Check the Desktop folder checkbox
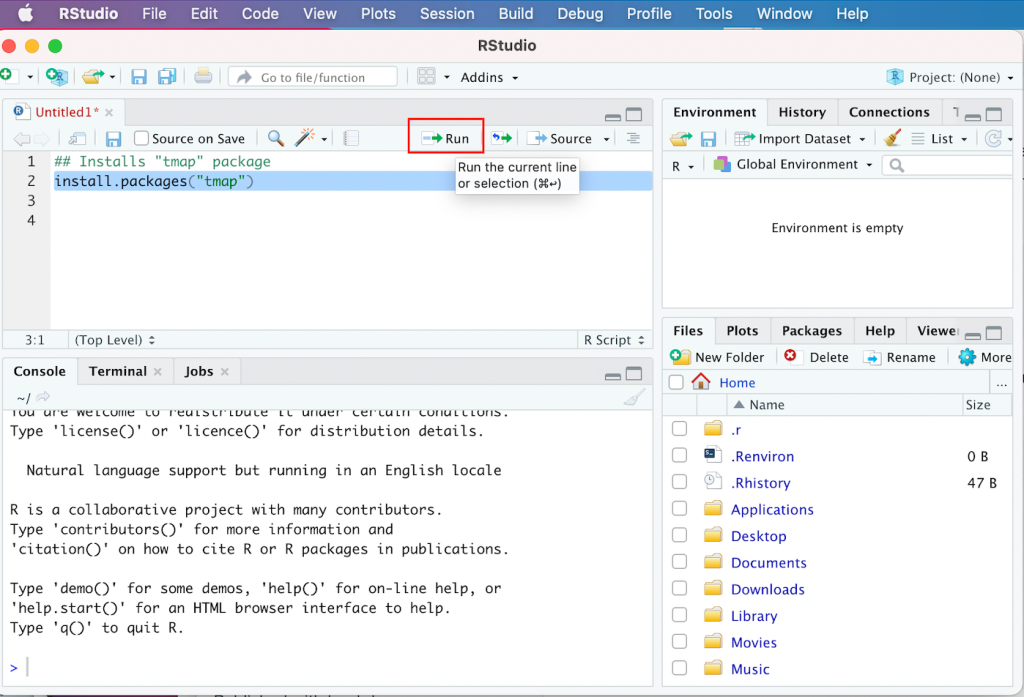The width and height of the screenshot is (1024, 697). coord(679,535)
